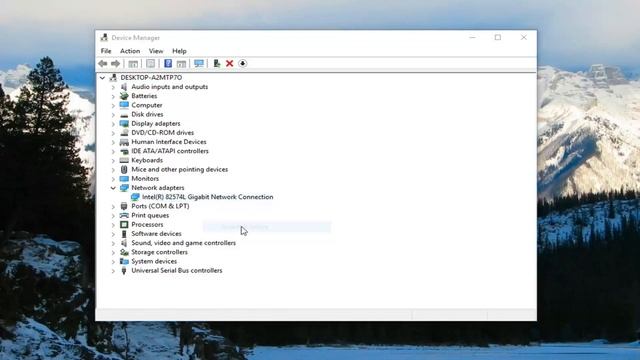Image resolution: width=640 pixels, height=360 pixels.
Task: Click the Network adapters category icon
Action: (x=124, y=188)
